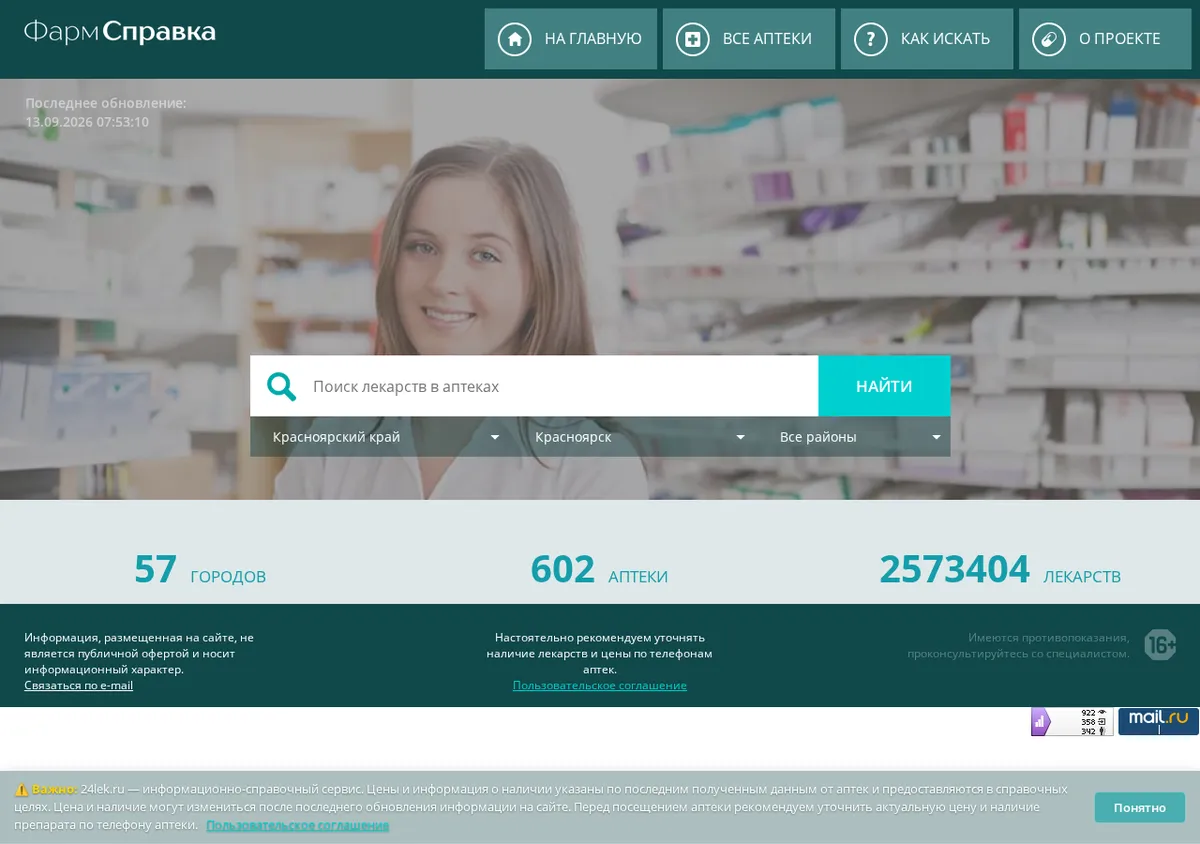Open Пользовательское соглашение link in the footer
This screenshot has width=1200, height=844.
pos(600,685)
